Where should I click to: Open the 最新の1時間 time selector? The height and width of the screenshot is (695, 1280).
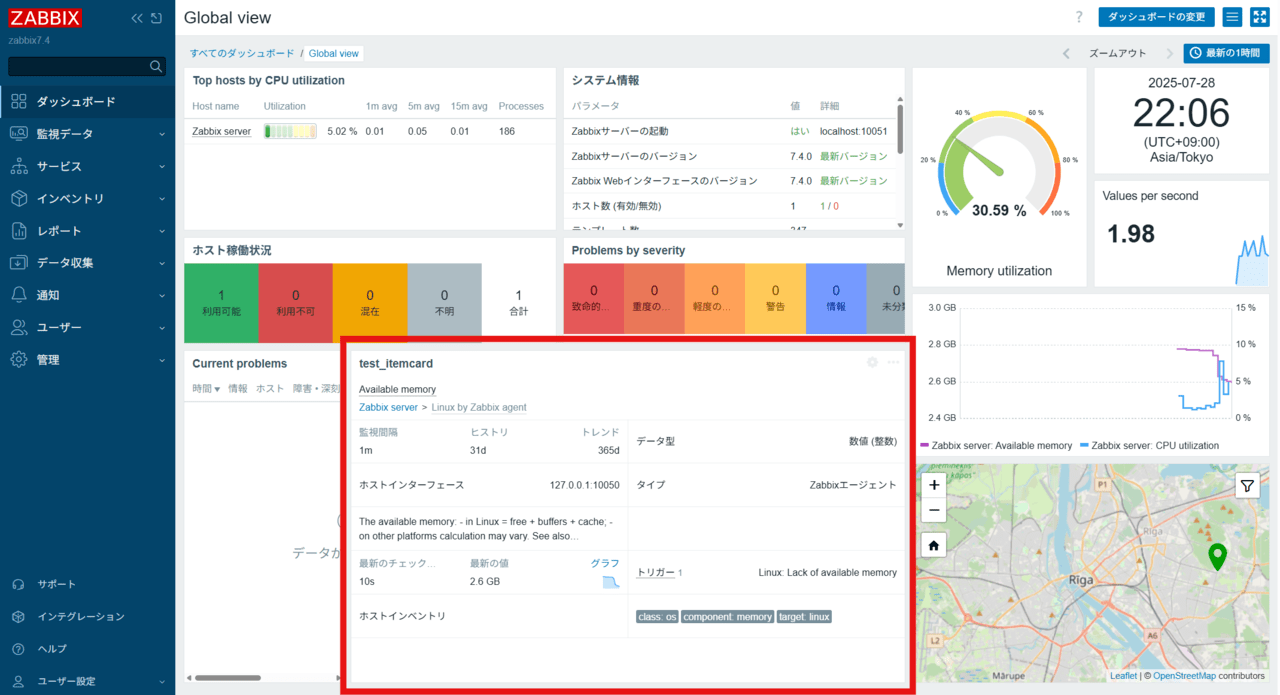[x=1226, y=53]
